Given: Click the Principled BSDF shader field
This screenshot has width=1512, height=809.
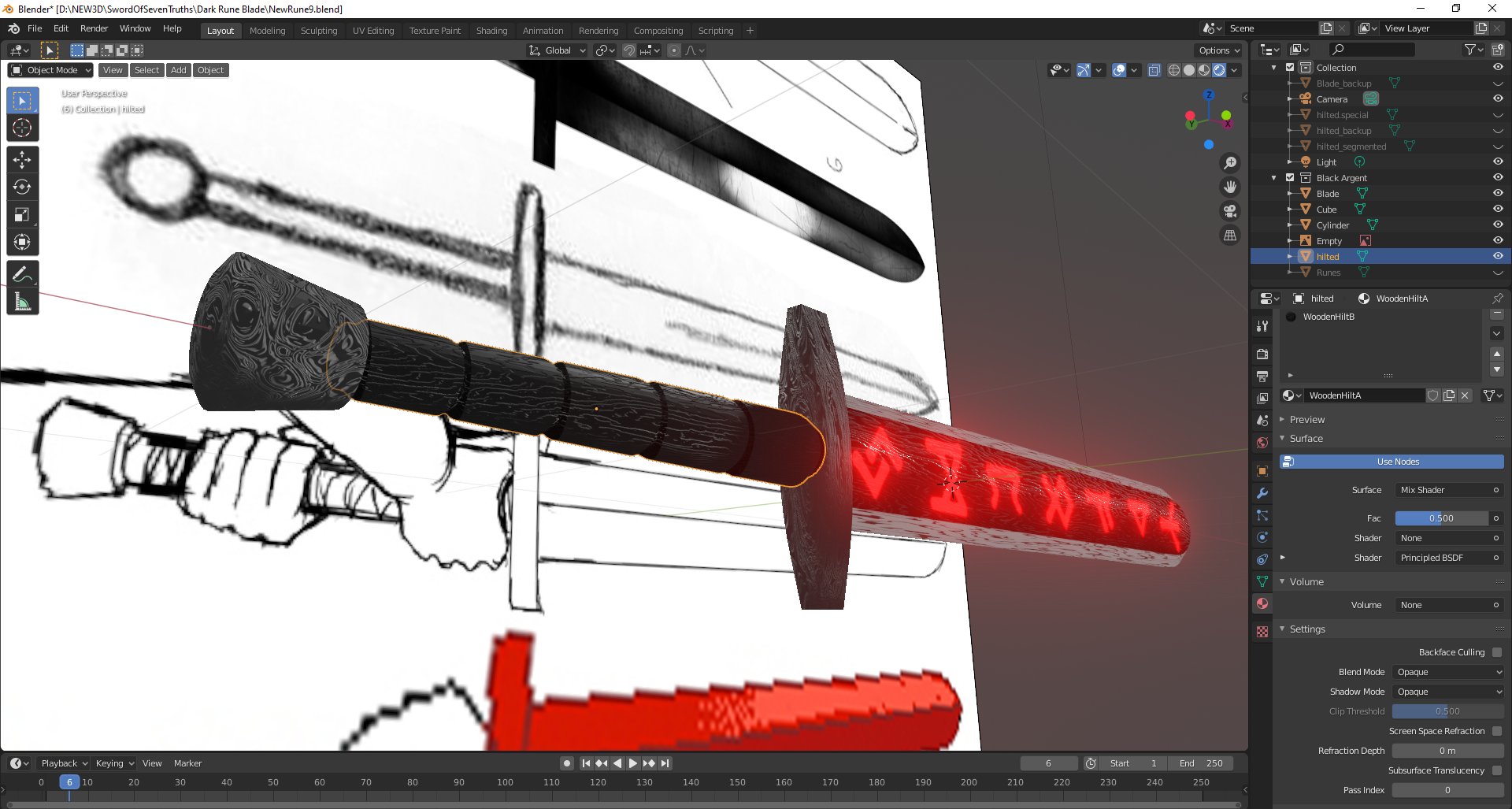Looking at the screenshot, I should click(1448, 558).
